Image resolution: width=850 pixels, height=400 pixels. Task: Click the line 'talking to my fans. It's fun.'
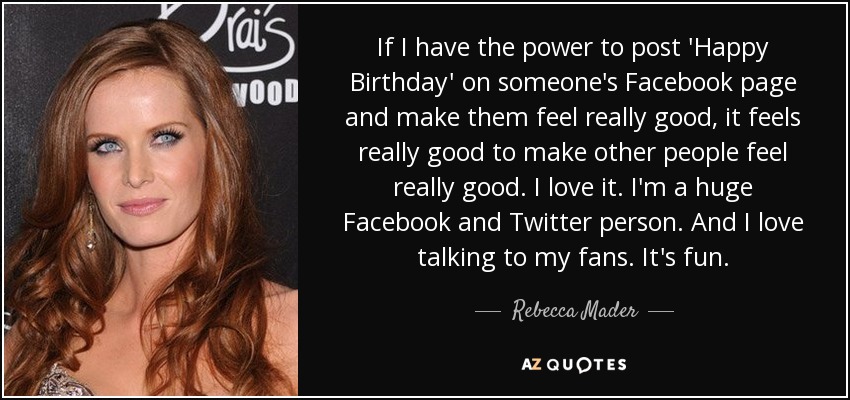coord(573,258)
